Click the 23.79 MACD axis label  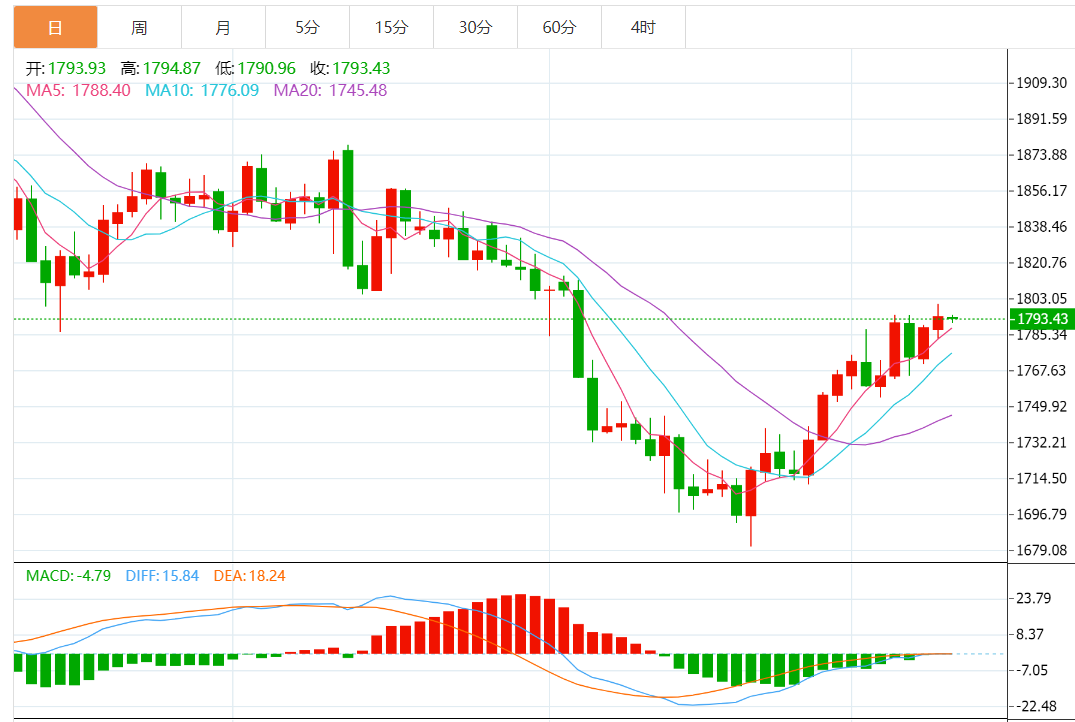click(x=1033, y=599)
